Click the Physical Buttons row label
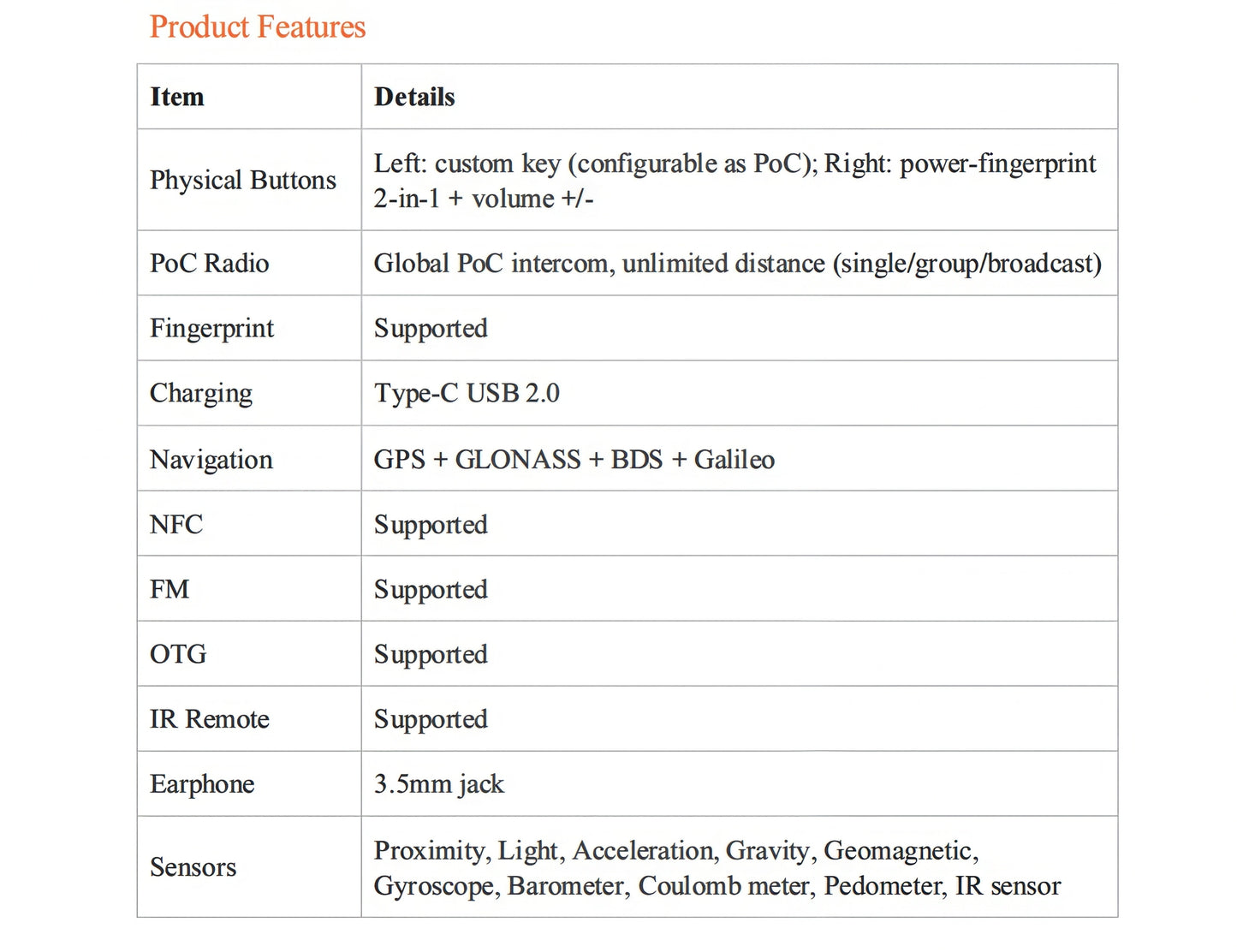 click(x=243, y=181)
